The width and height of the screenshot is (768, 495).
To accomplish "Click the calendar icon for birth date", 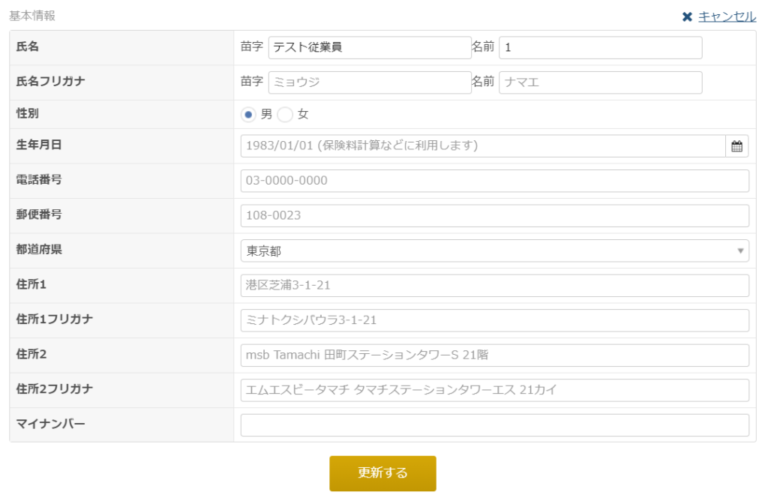I will click(x=737, y=147).
